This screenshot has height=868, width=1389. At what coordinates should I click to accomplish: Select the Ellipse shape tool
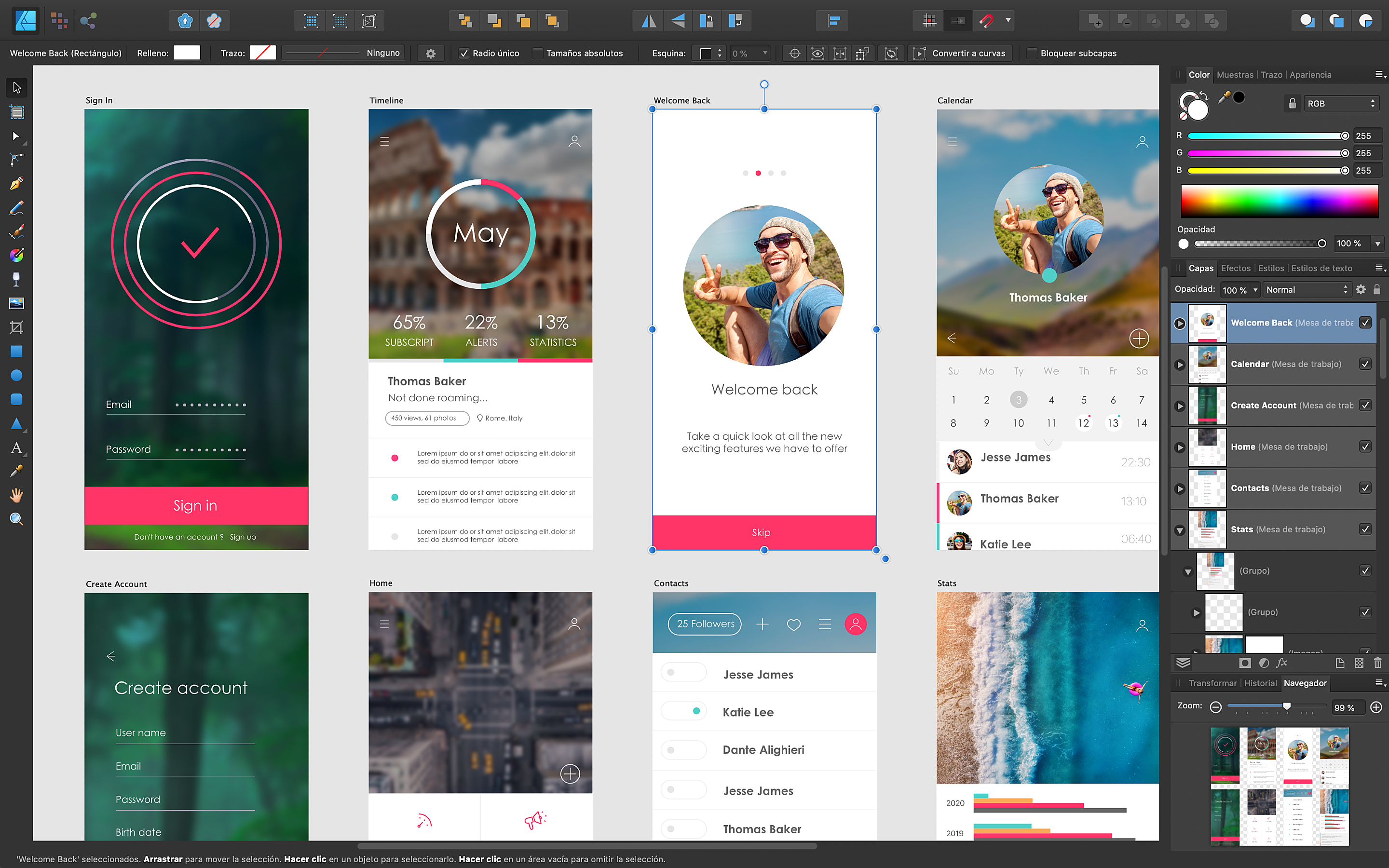16,376
